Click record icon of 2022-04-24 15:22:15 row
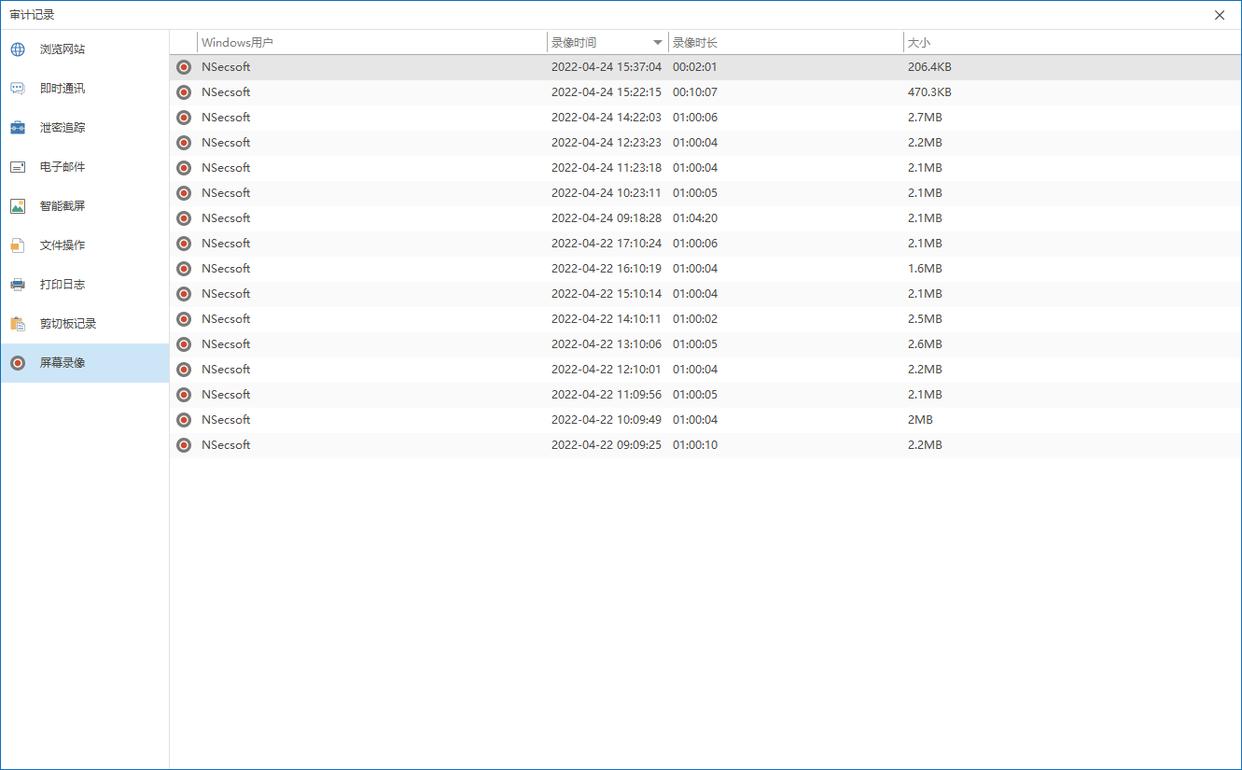Viewport: 1242px width, 770px height. 184,92
